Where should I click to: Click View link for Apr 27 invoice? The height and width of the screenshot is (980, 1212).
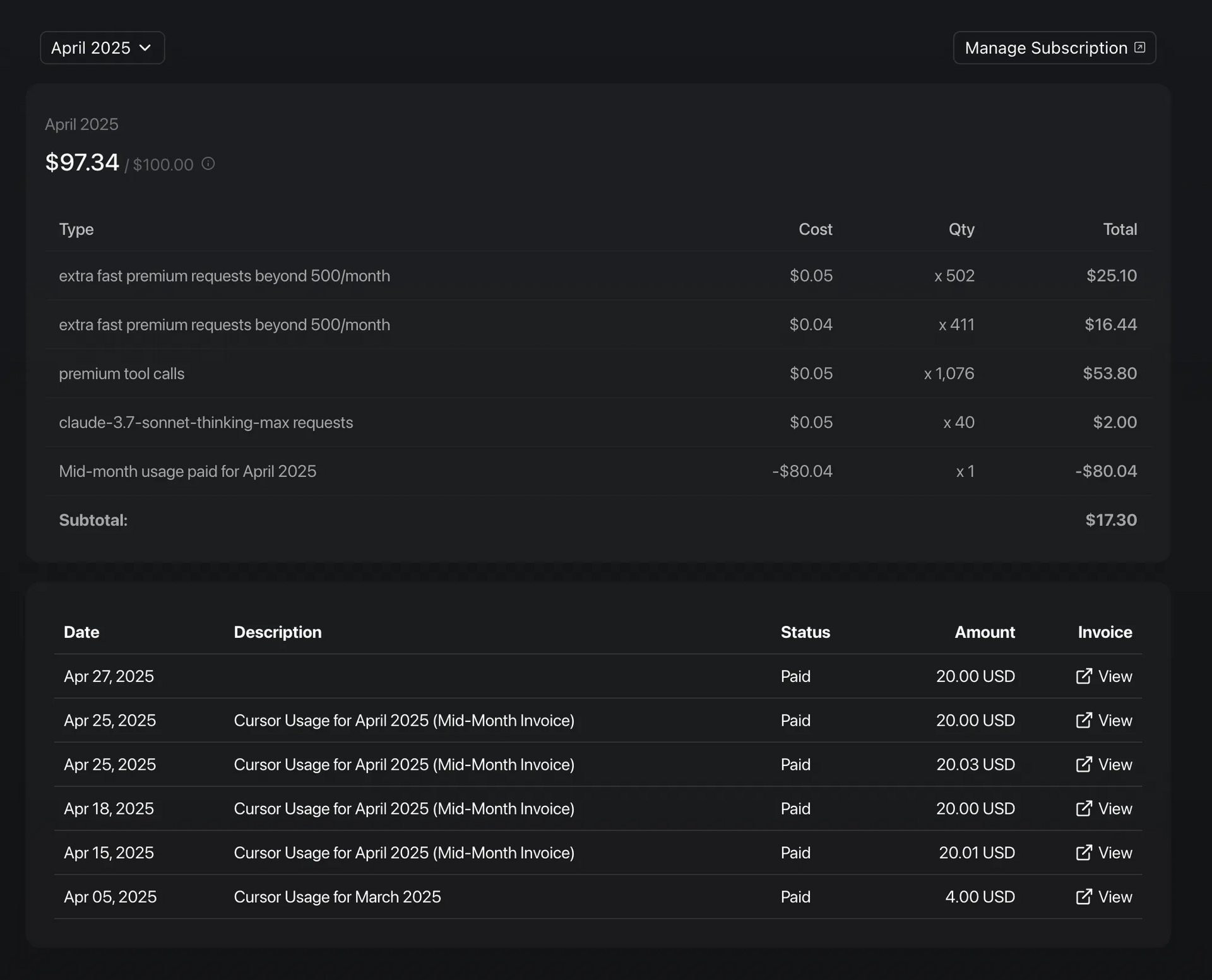coord(1115,676)
